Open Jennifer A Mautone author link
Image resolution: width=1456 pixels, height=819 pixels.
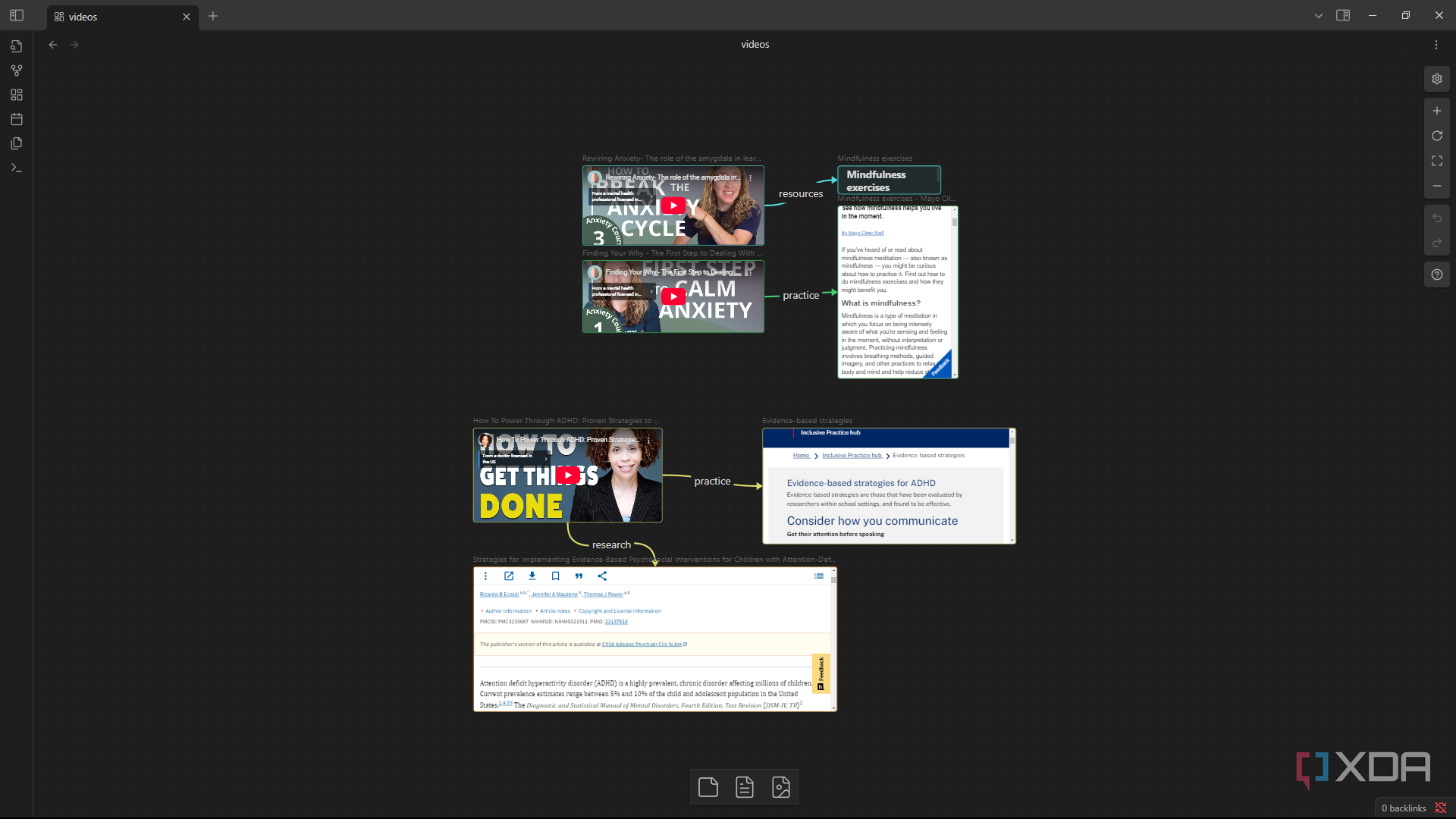tap(554, 595)
